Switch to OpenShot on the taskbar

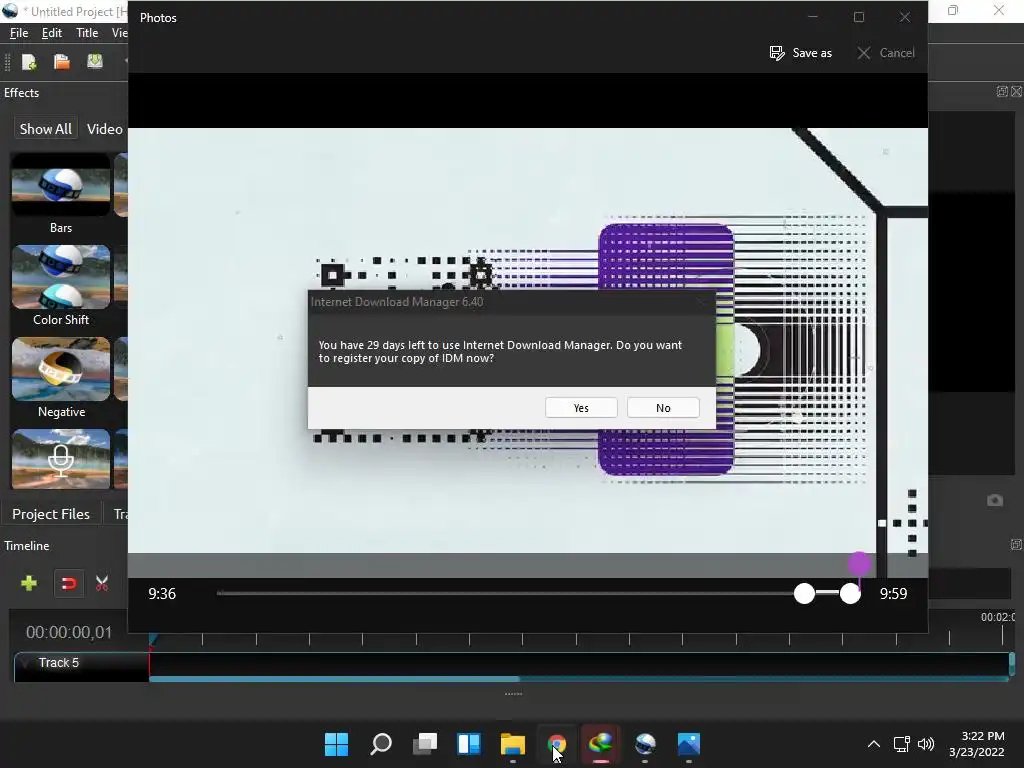click(x=645, y=744)
